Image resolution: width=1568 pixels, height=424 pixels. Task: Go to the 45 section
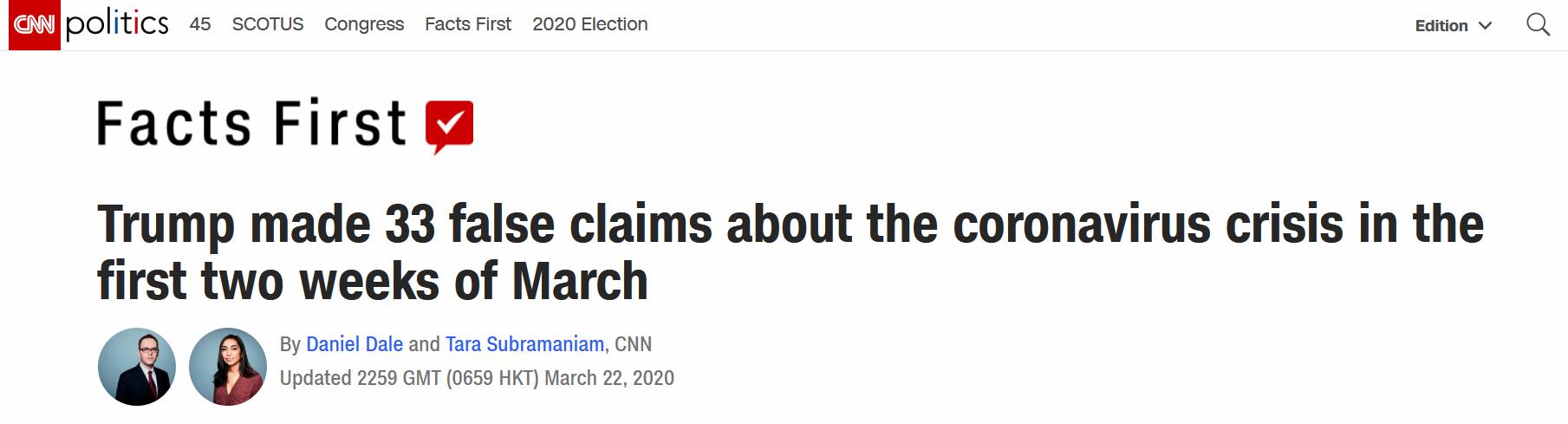tap(200, 24)
